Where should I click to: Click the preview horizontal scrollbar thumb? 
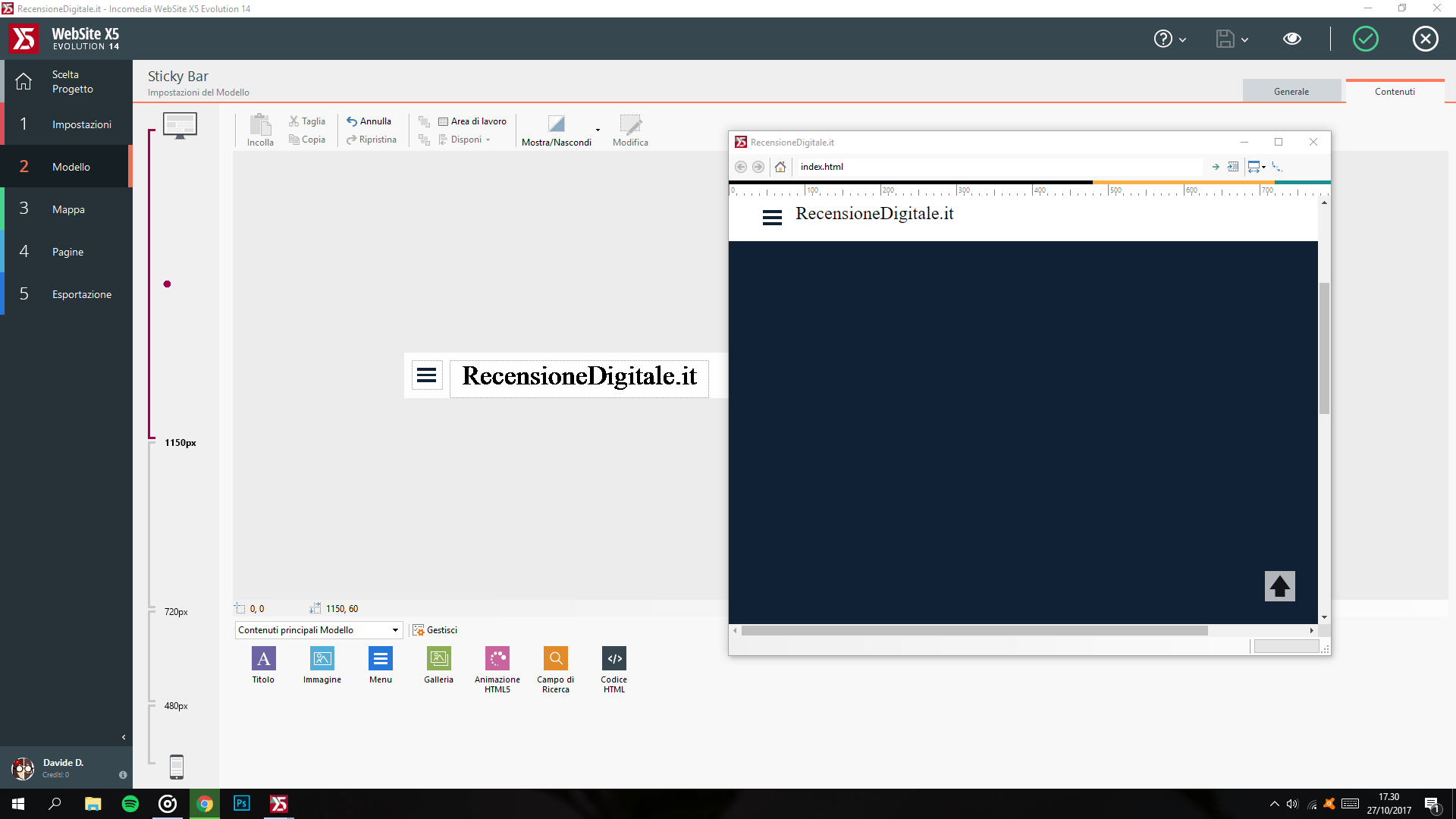click(974, 631)
